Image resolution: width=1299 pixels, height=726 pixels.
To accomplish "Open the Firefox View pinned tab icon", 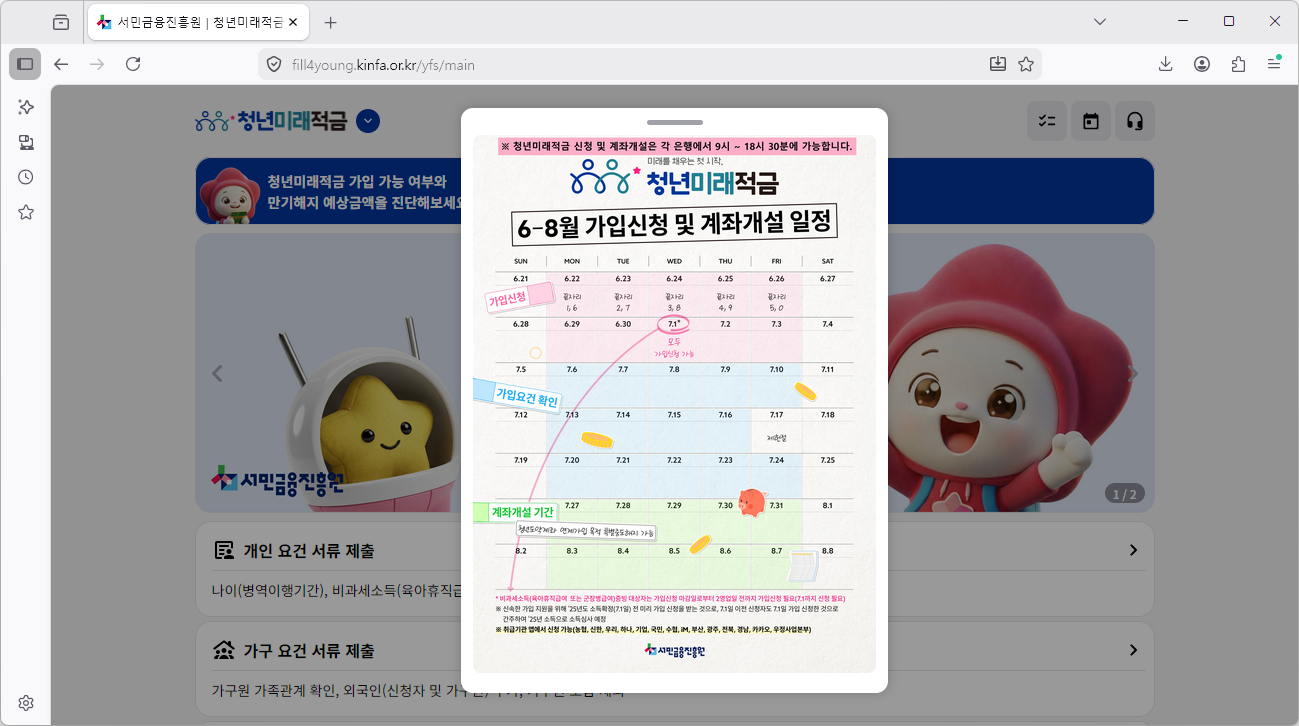I will [x=61, y=22].
